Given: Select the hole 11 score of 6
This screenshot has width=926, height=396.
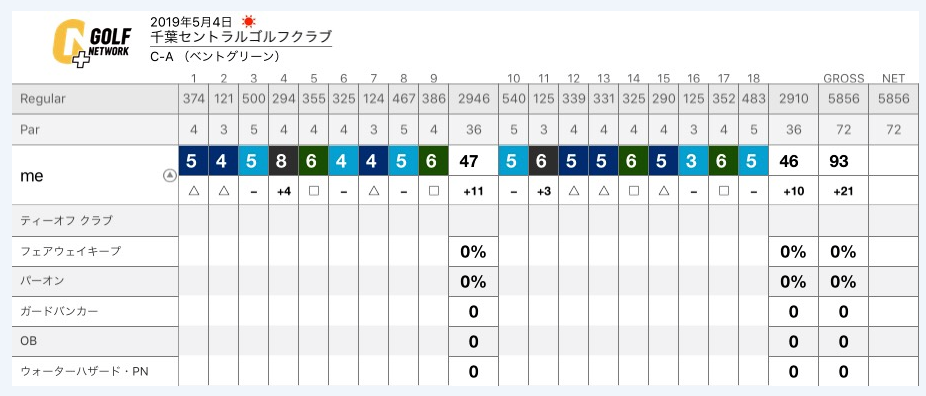Looking at the screenshot, I should tap(543, 161).
